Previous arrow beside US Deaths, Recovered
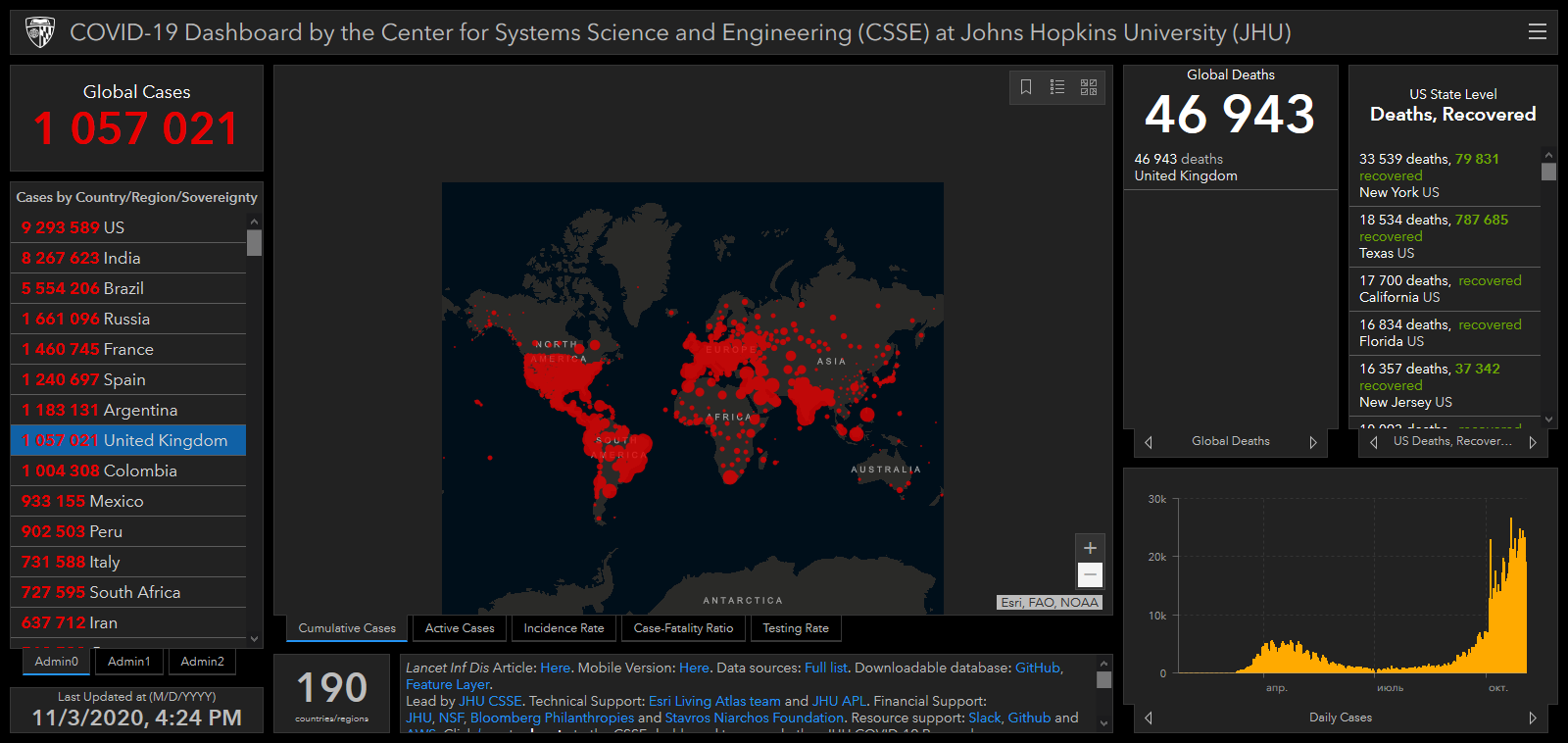 (x=1374, y=442)
